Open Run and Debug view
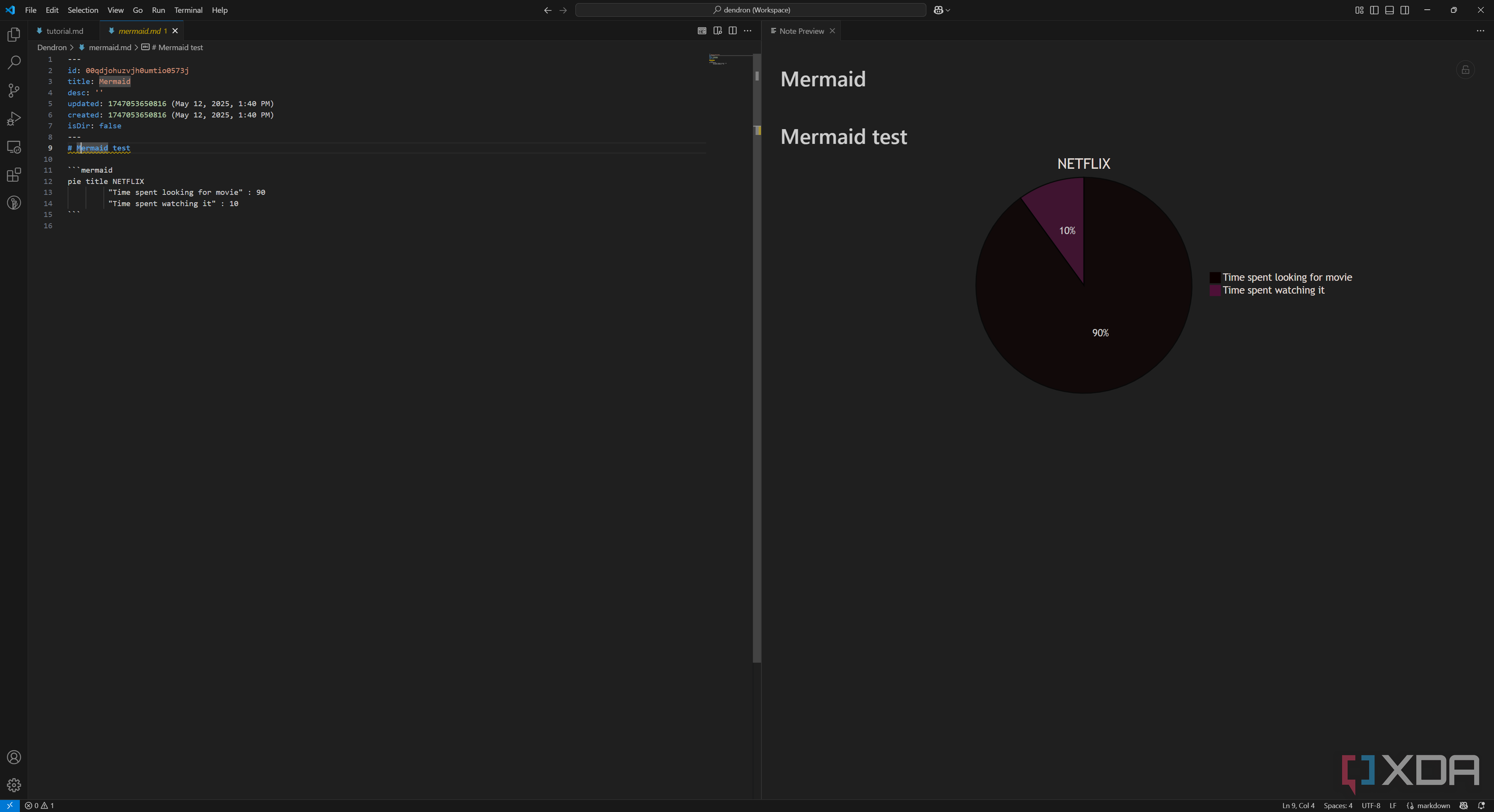Image resolution: width=1494 pixels, height=812 pixels. pos(14,119)
